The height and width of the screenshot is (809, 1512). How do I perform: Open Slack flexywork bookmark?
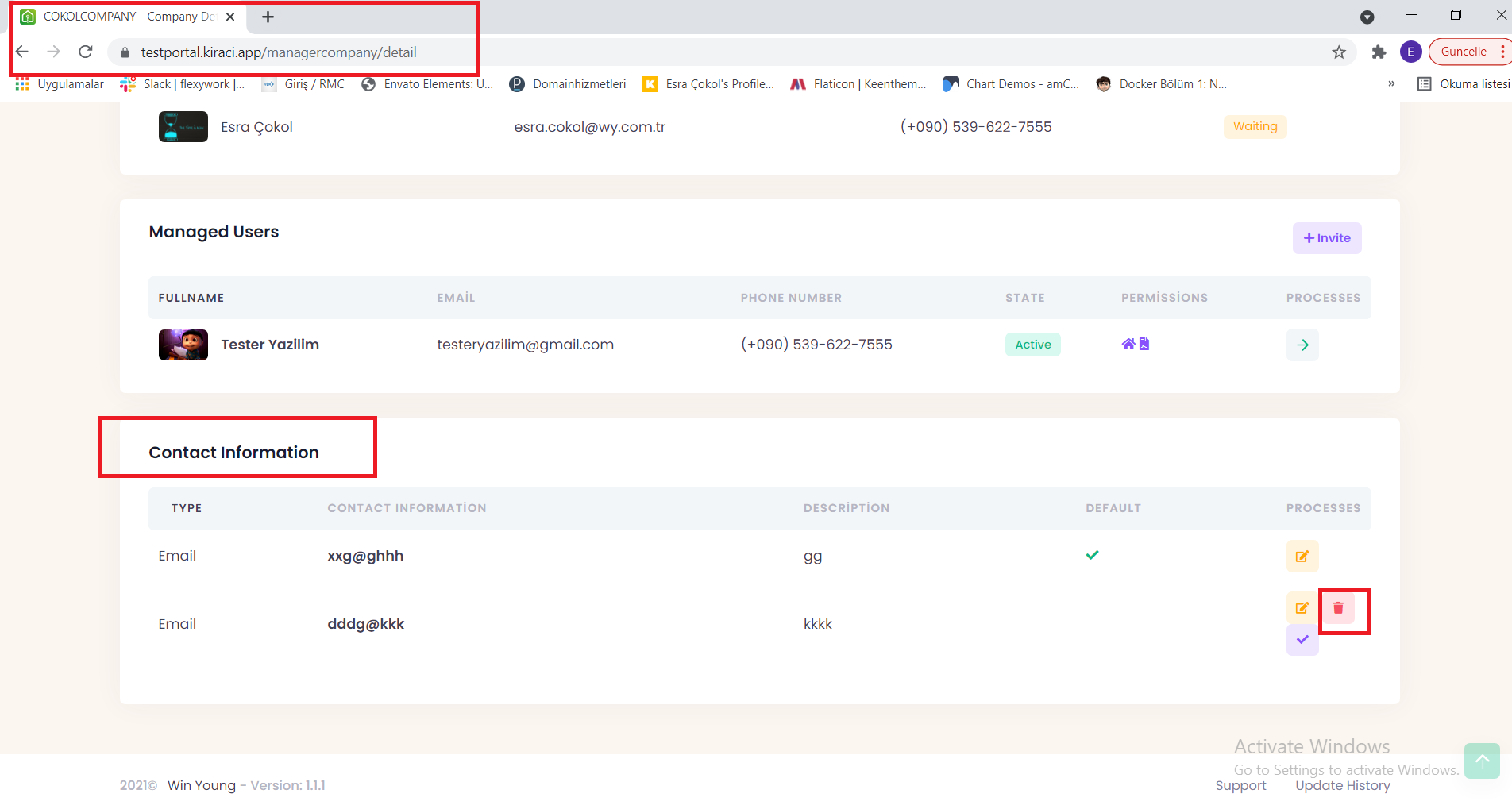coord(183,84)
